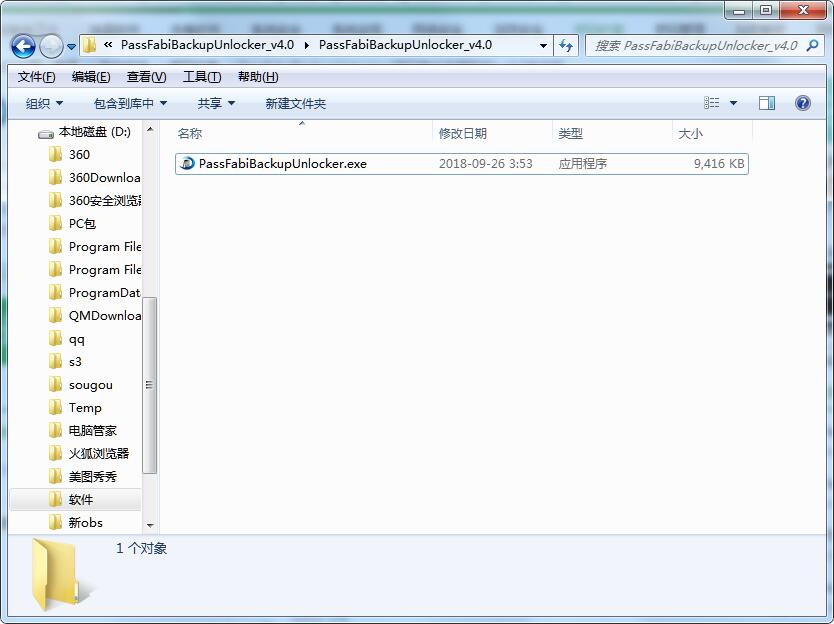Image resolution: width=834 pixels, height=624 pixels.
Task: Click the folder icon beside Temp
Action: pyautogui.click(x=55, y=407)
